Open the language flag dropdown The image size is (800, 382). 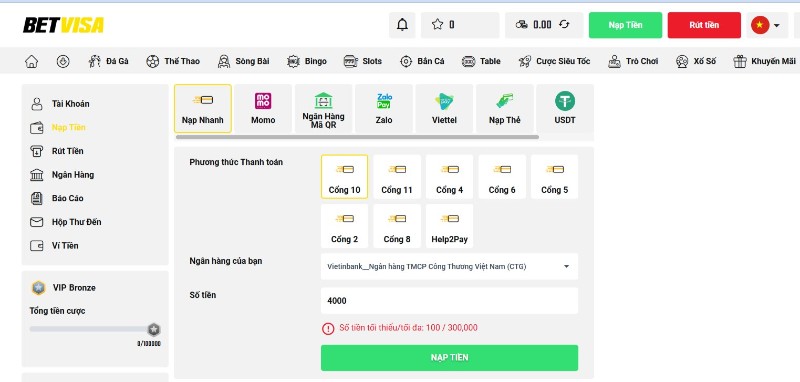pos(765,25)
